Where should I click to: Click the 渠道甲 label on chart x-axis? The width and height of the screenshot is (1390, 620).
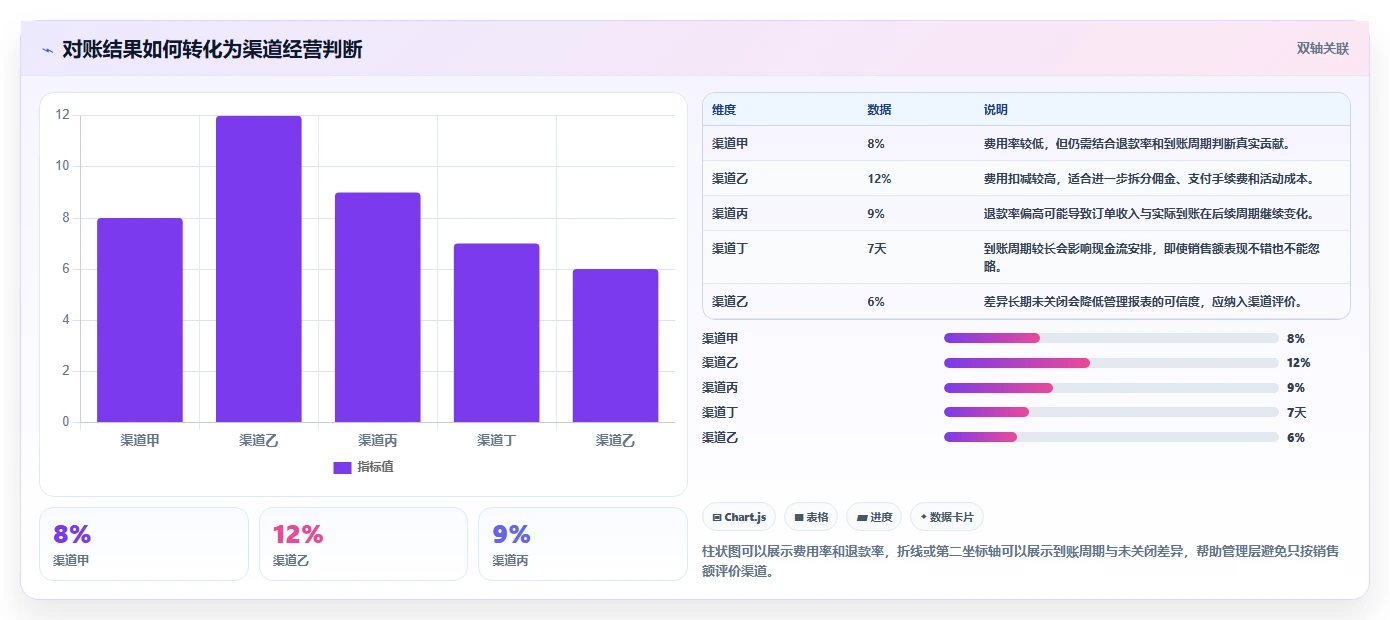[140, 440]
